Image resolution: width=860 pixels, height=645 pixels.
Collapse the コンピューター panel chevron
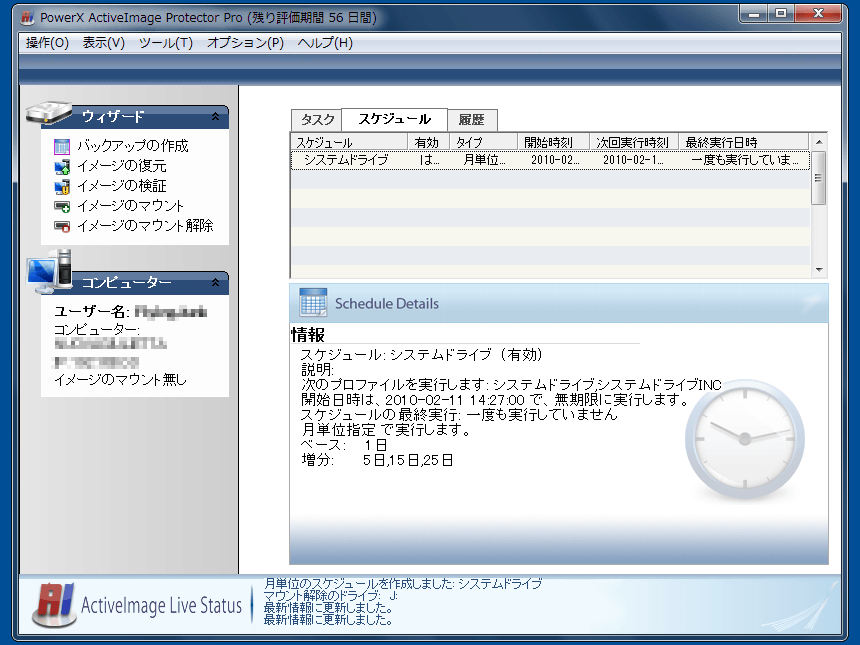[216, 282]
